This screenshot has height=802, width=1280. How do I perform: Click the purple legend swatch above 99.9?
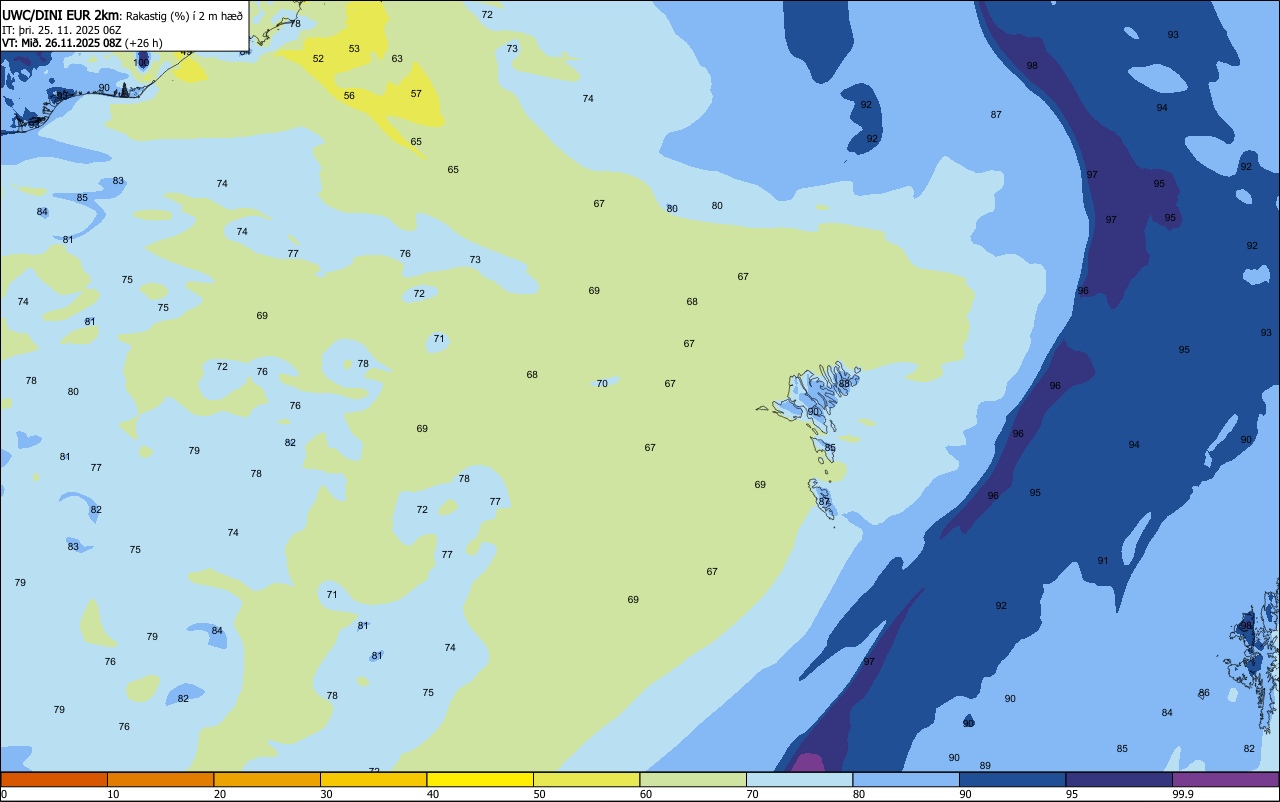[x=1225, y=779]
